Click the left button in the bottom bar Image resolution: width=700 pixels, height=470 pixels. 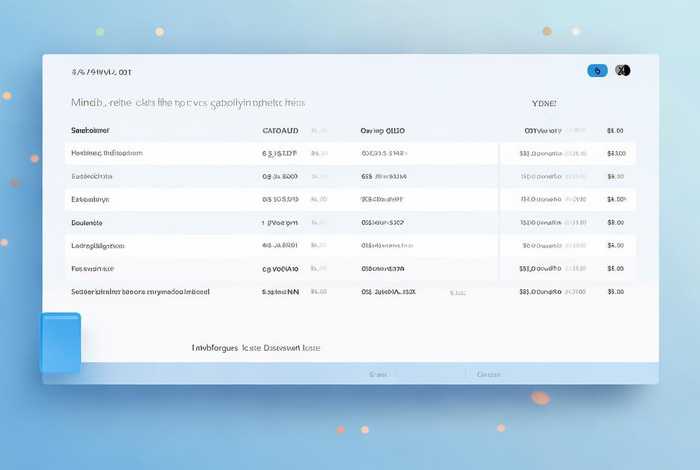[x=378, y=374]
